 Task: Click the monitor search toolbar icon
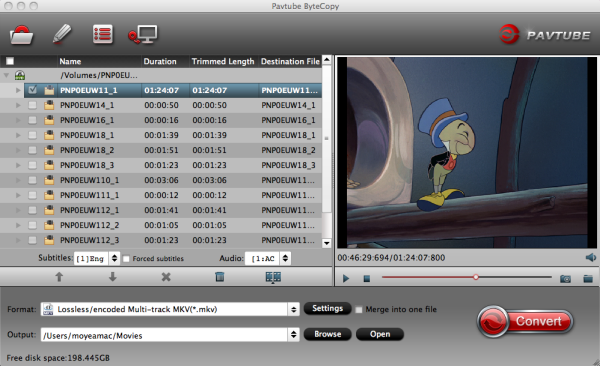(143, 34)
